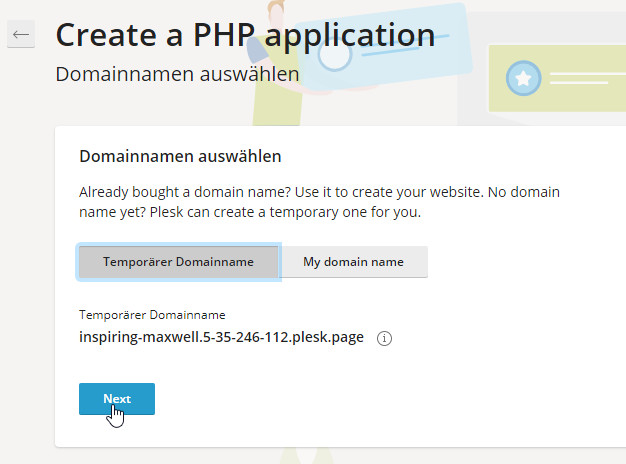Click the white circle on the blue illustration card

tap(335, 53)
